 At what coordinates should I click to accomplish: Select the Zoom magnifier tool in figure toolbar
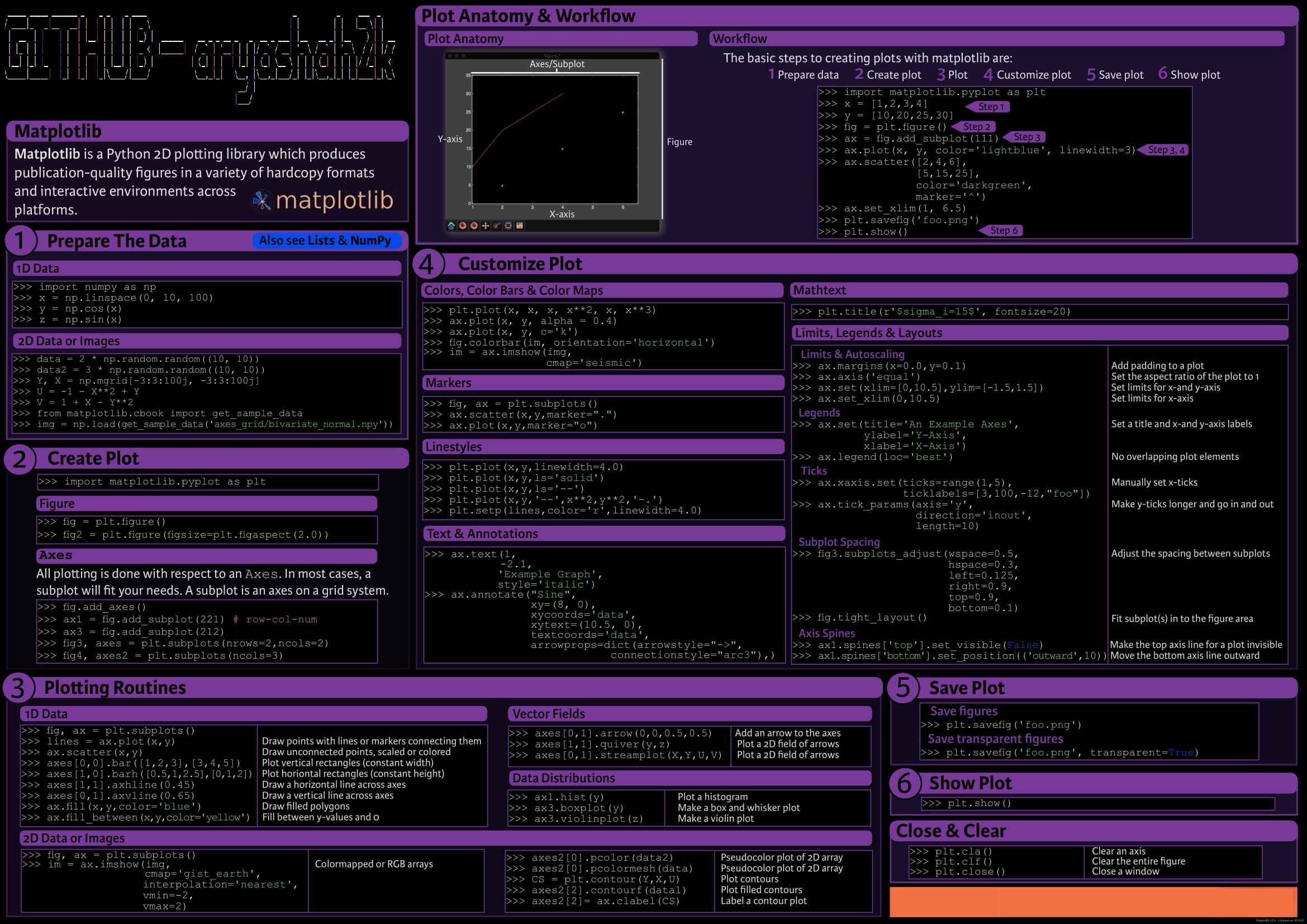point(497,226)
